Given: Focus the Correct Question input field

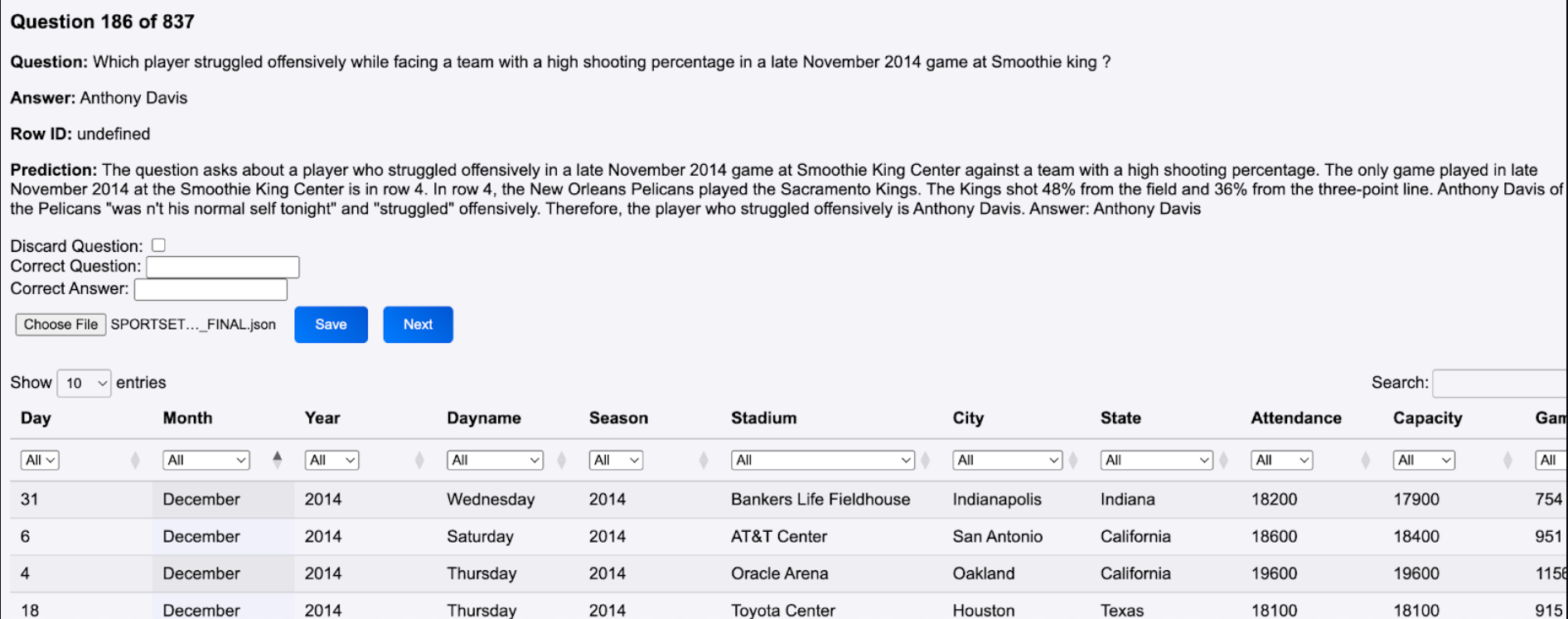Looking at the screenshot, I should (222, 267).
